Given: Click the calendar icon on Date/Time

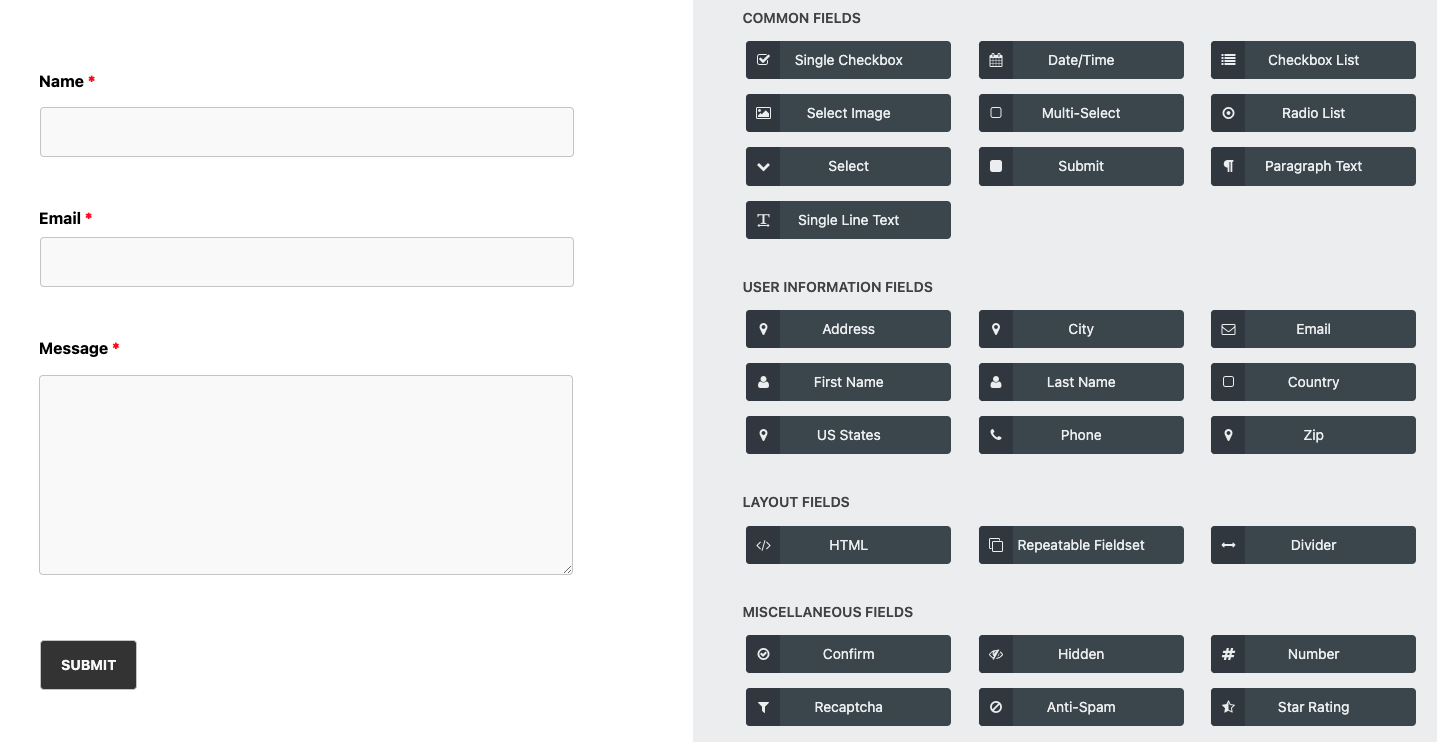Looking at the screenshot, I should (x=996, y=60).
